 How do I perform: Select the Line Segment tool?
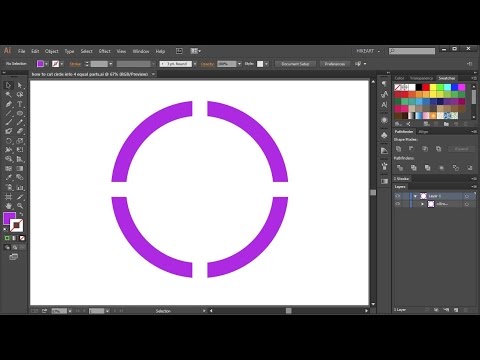click(8, 113)
